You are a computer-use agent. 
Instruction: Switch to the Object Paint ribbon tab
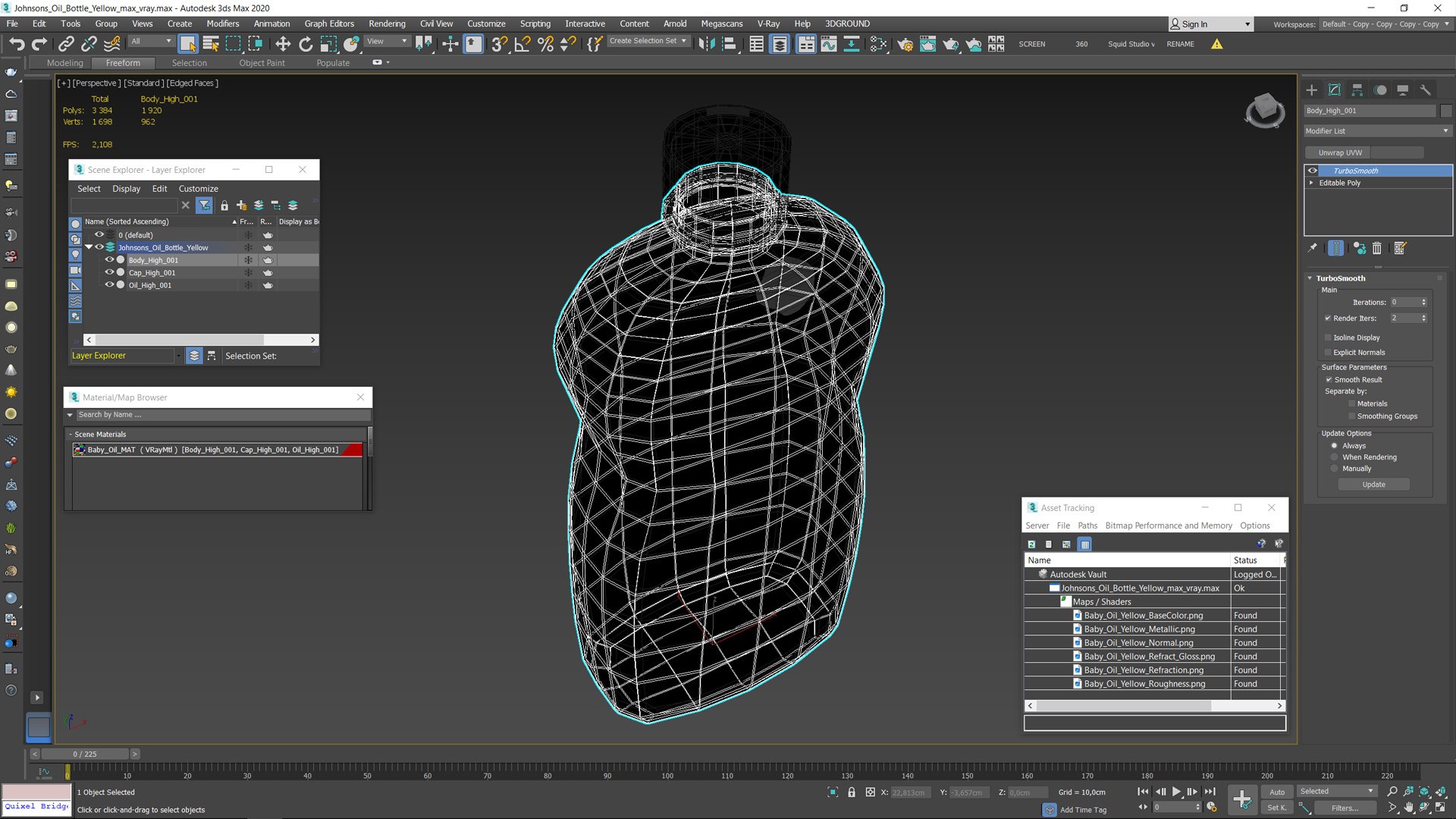point(262,63)
